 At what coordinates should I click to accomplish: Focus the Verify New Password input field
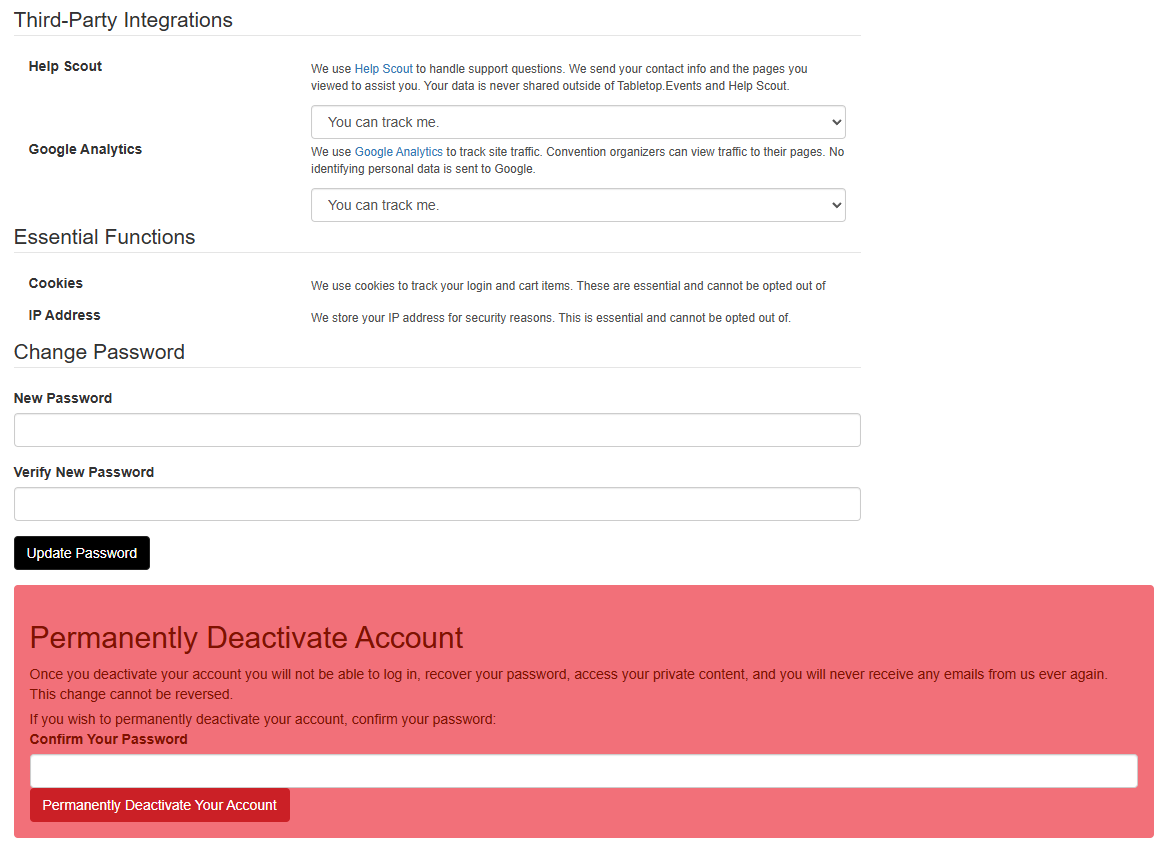coord(437,503)
